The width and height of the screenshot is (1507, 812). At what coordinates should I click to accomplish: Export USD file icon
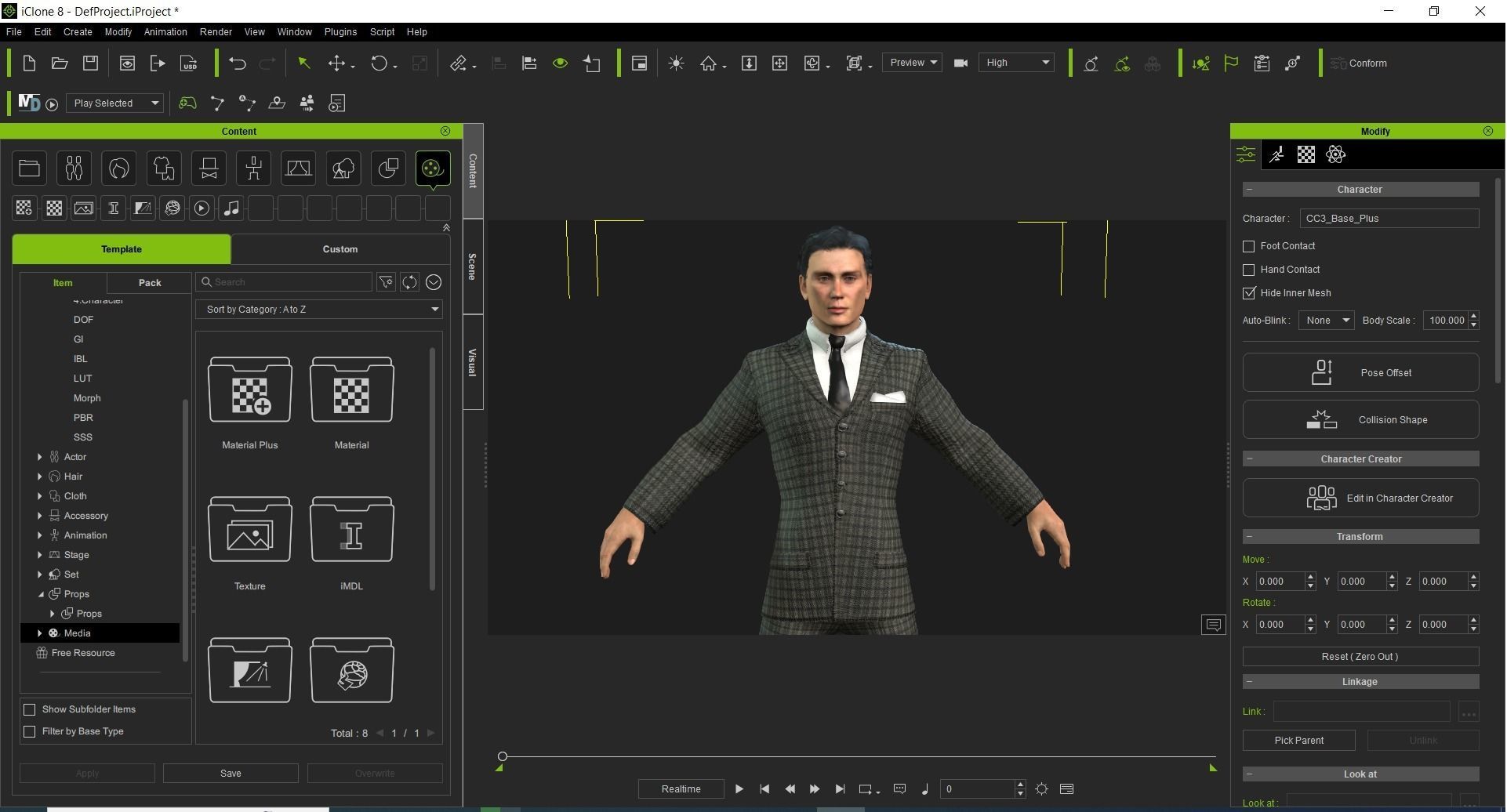(188, 63)
